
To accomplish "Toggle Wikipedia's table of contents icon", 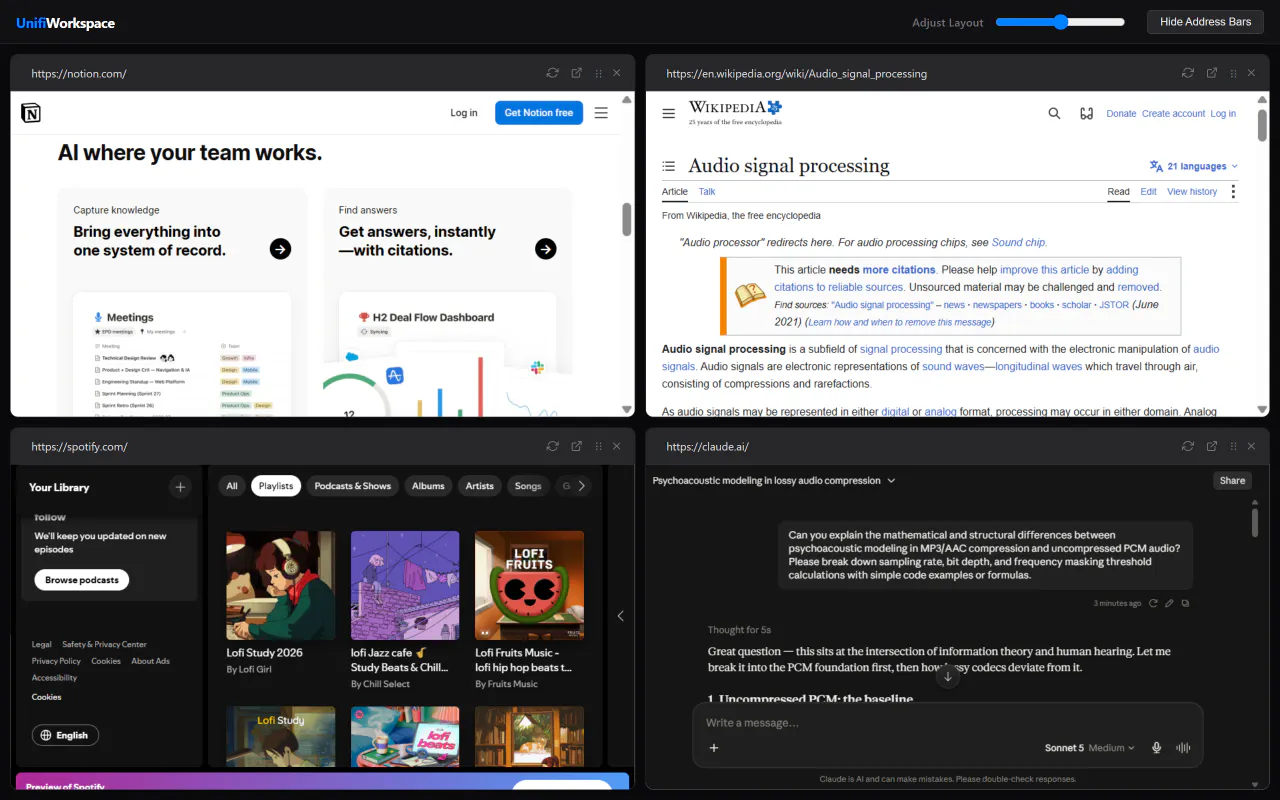I will pos(669,166).
